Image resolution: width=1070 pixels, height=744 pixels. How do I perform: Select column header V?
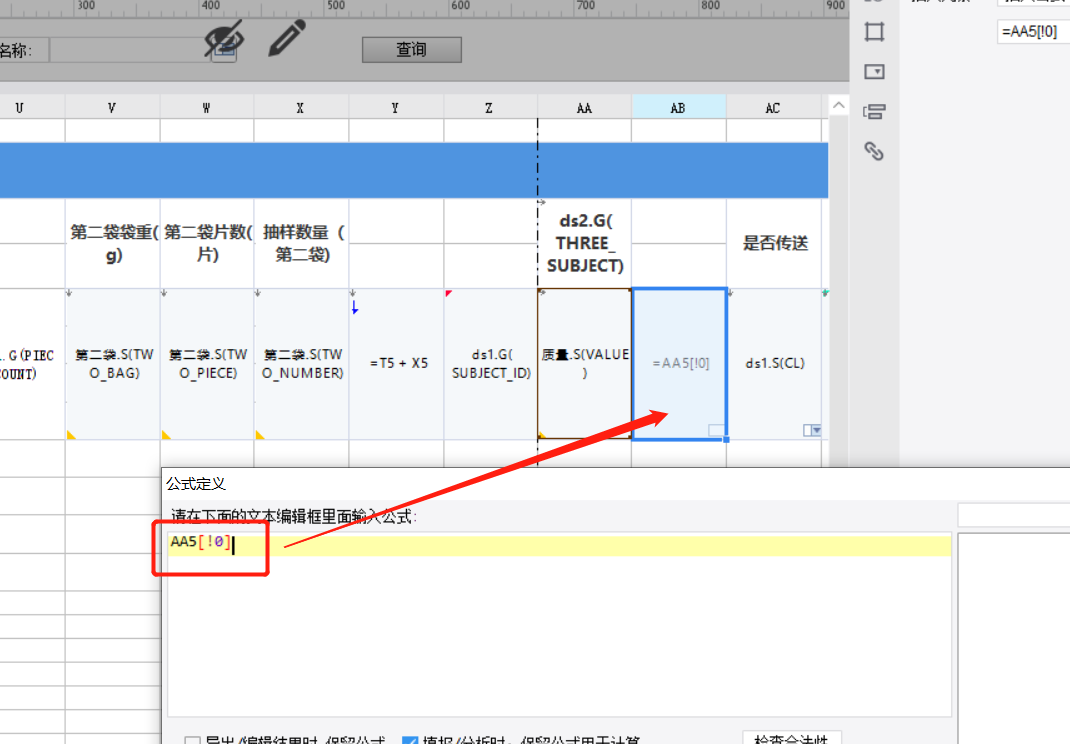click(112, 108)
